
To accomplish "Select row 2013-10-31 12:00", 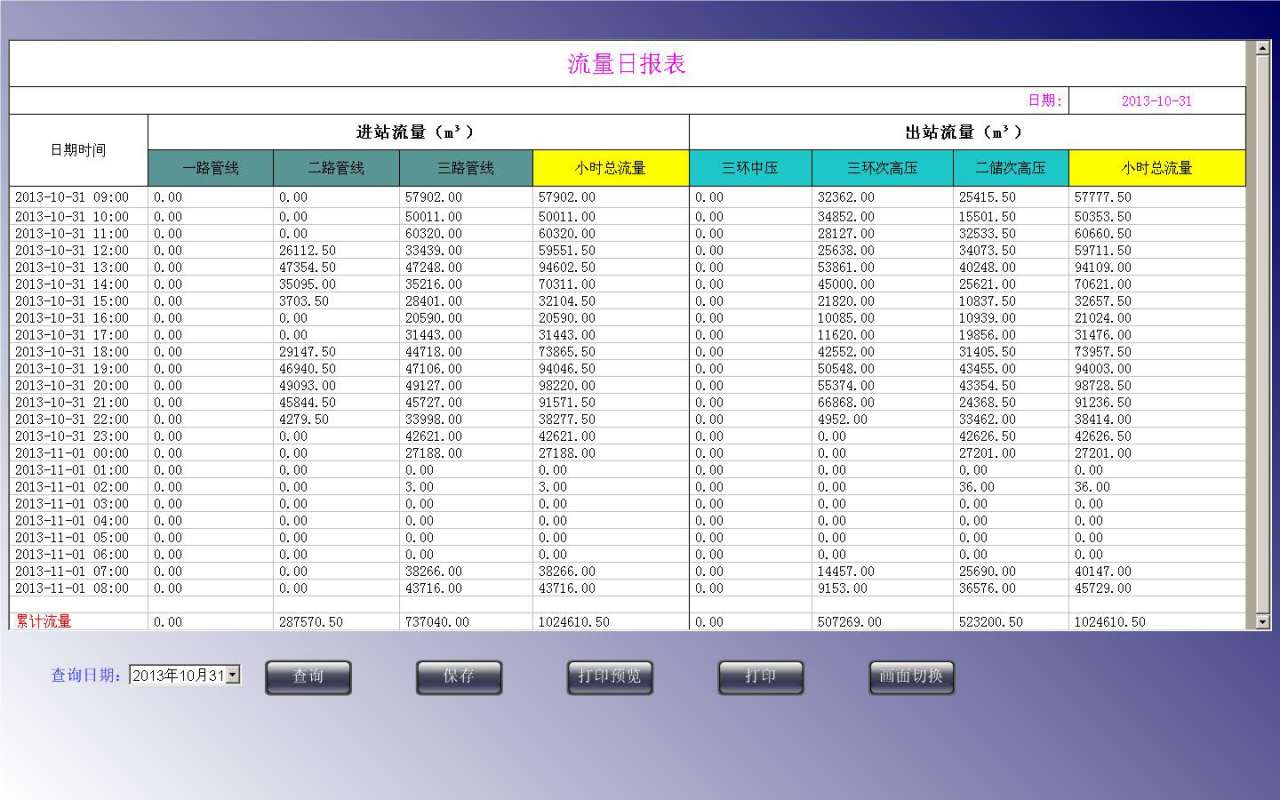I will [628, 250].
